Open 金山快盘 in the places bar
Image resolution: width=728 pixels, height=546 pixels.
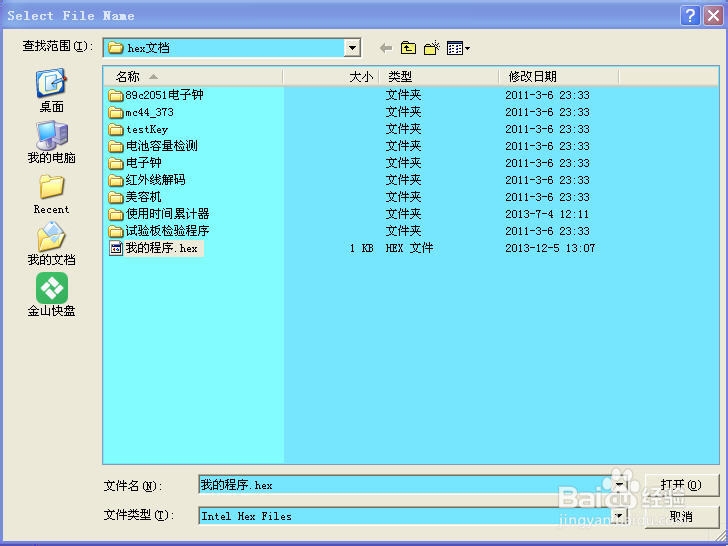(52, 295)
